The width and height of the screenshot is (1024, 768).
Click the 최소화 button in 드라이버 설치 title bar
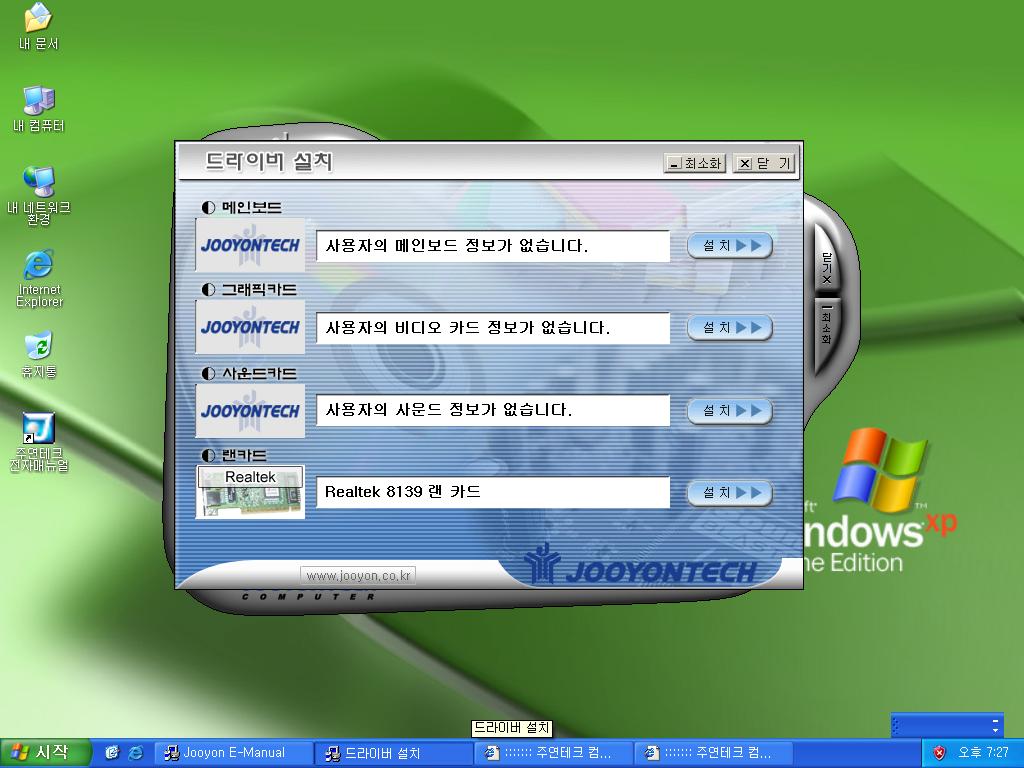(x=695, y=163)
